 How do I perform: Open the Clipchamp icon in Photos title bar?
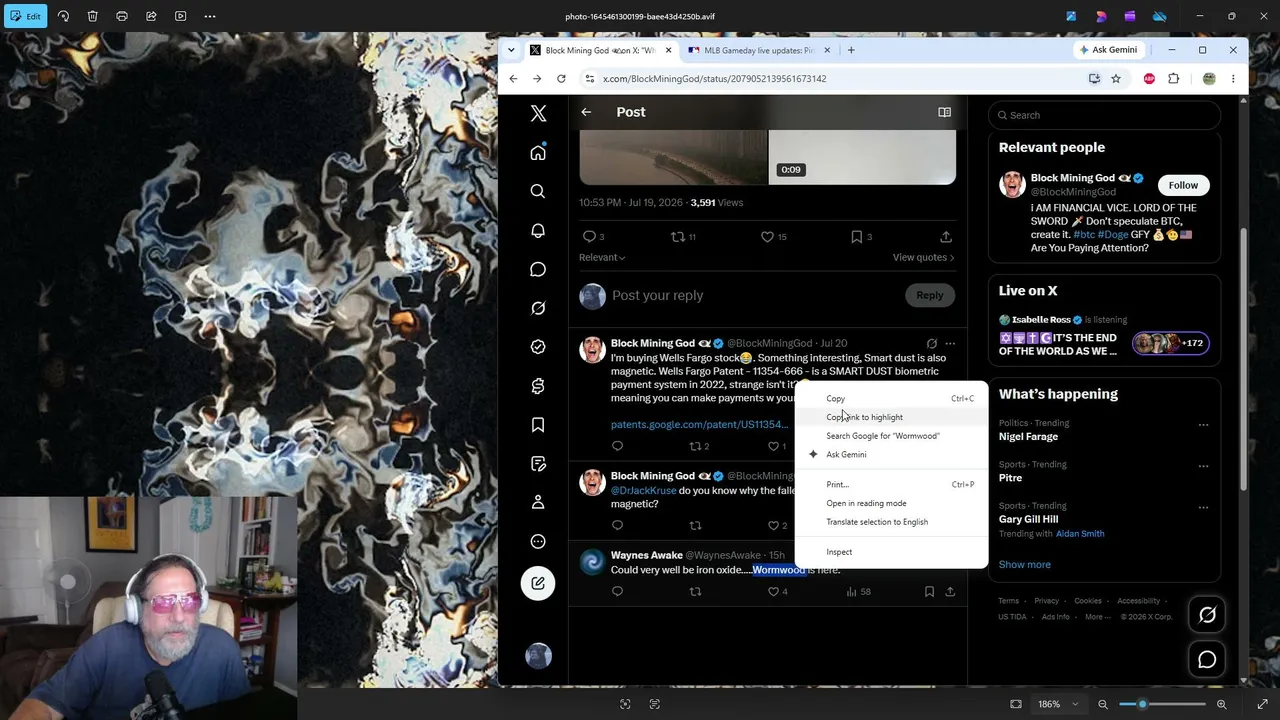(1130, 16)
